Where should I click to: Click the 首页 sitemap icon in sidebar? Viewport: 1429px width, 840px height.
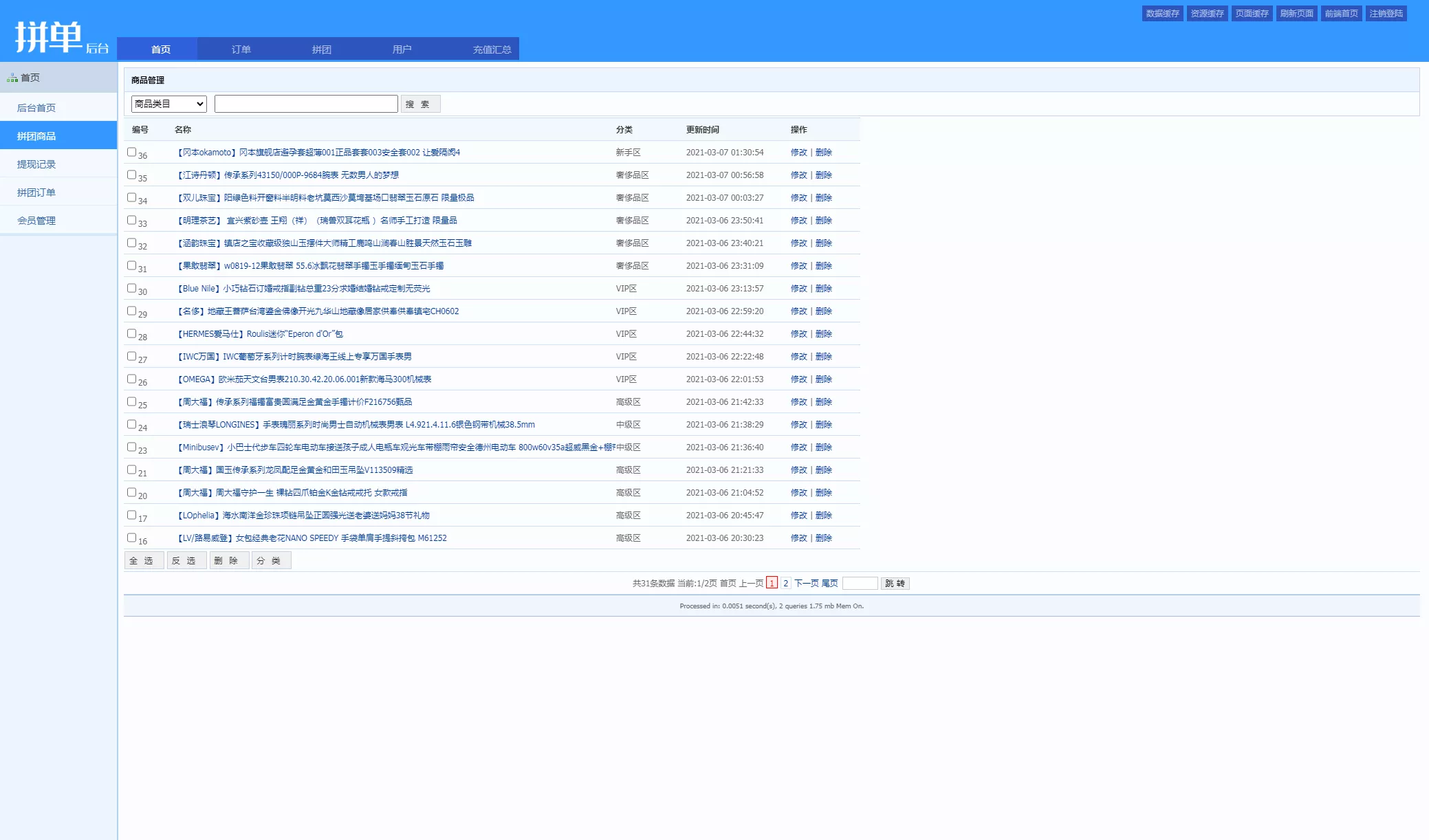pyautogui.click(x=12, y=78)
